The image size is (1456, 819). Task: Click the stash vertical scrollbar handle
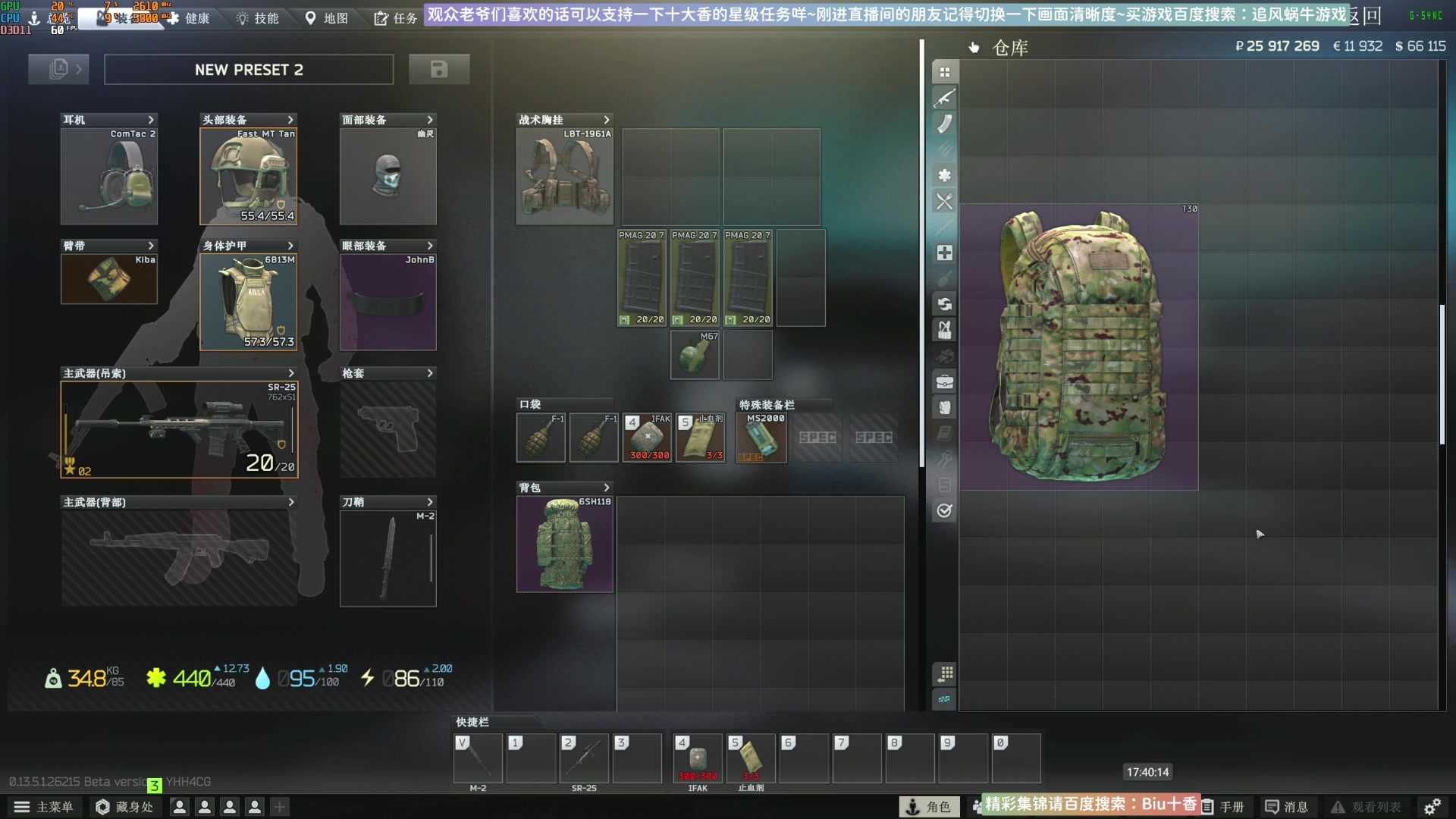coord(1442,374)
